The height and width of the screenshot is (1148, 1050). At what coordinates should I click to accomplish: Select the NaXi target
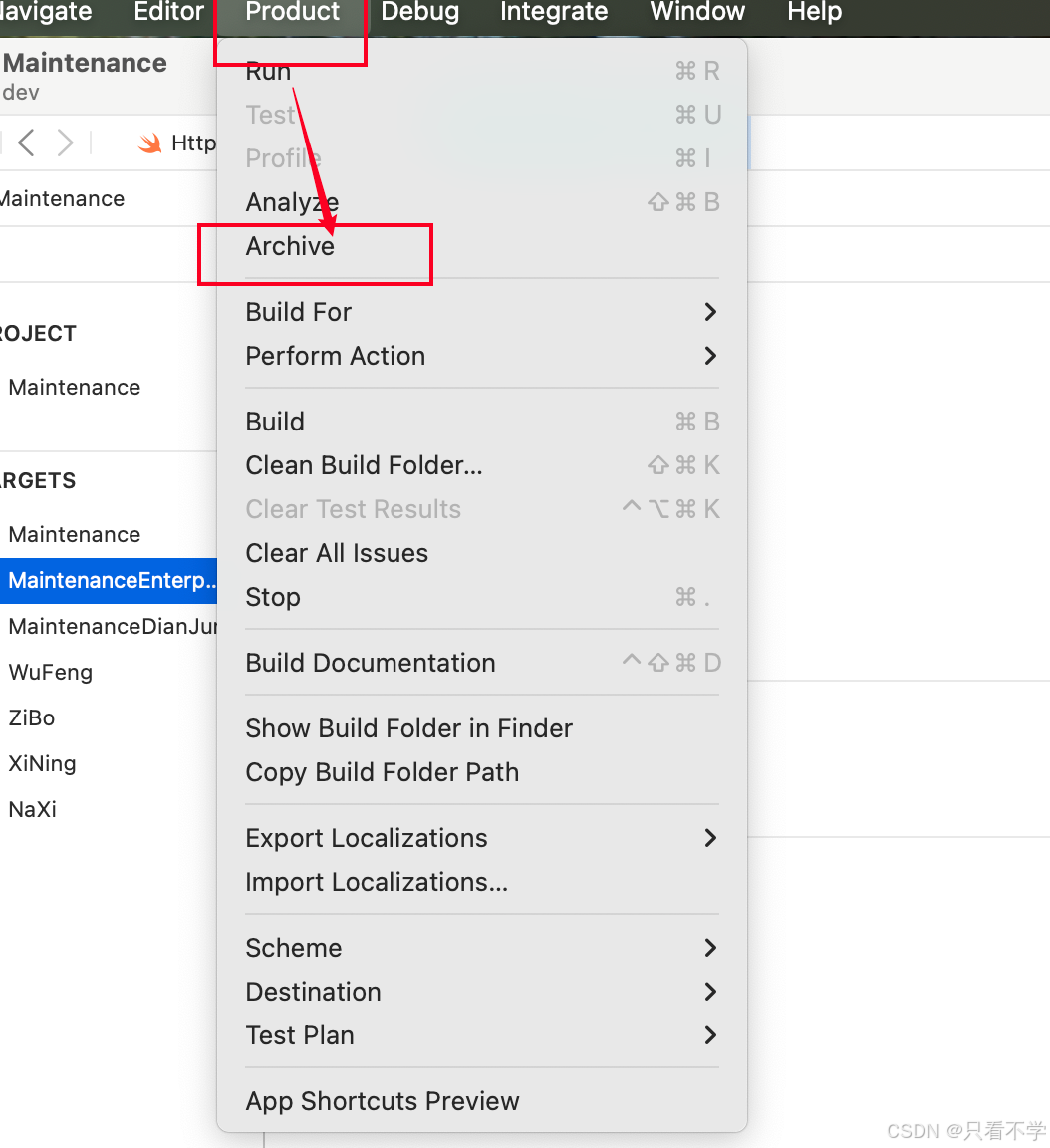tap(32, 810)
